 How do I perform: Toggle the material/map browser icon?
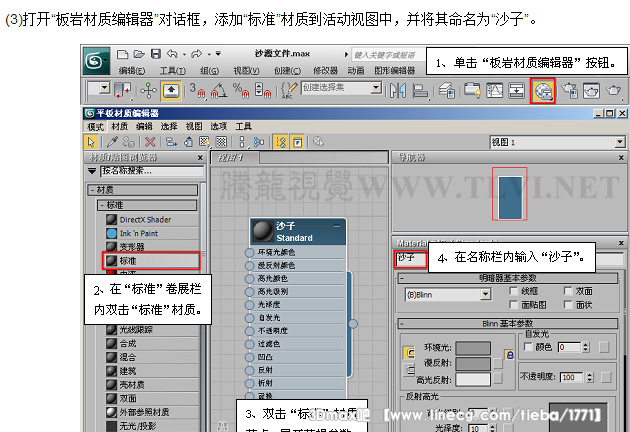(x=280, y=142)
